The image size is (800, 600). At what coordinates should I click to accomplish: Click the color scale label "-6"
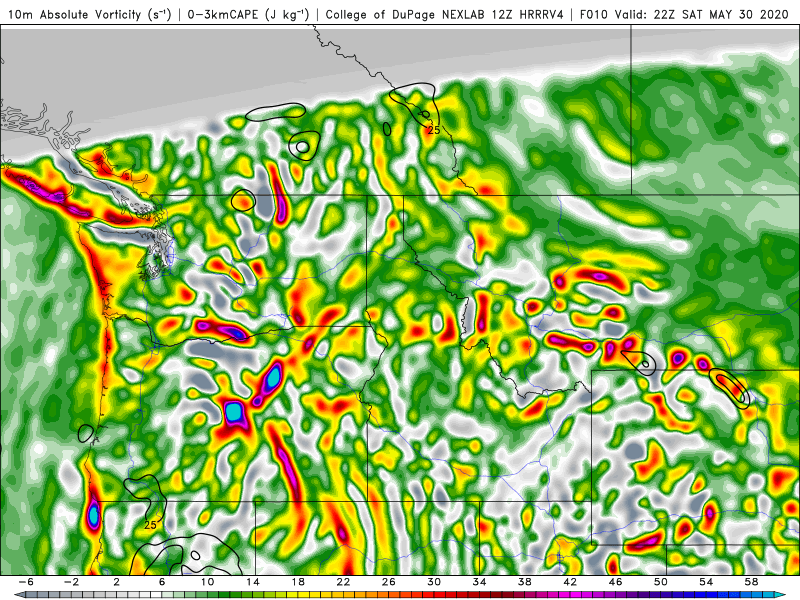click(x=26, y=582)
